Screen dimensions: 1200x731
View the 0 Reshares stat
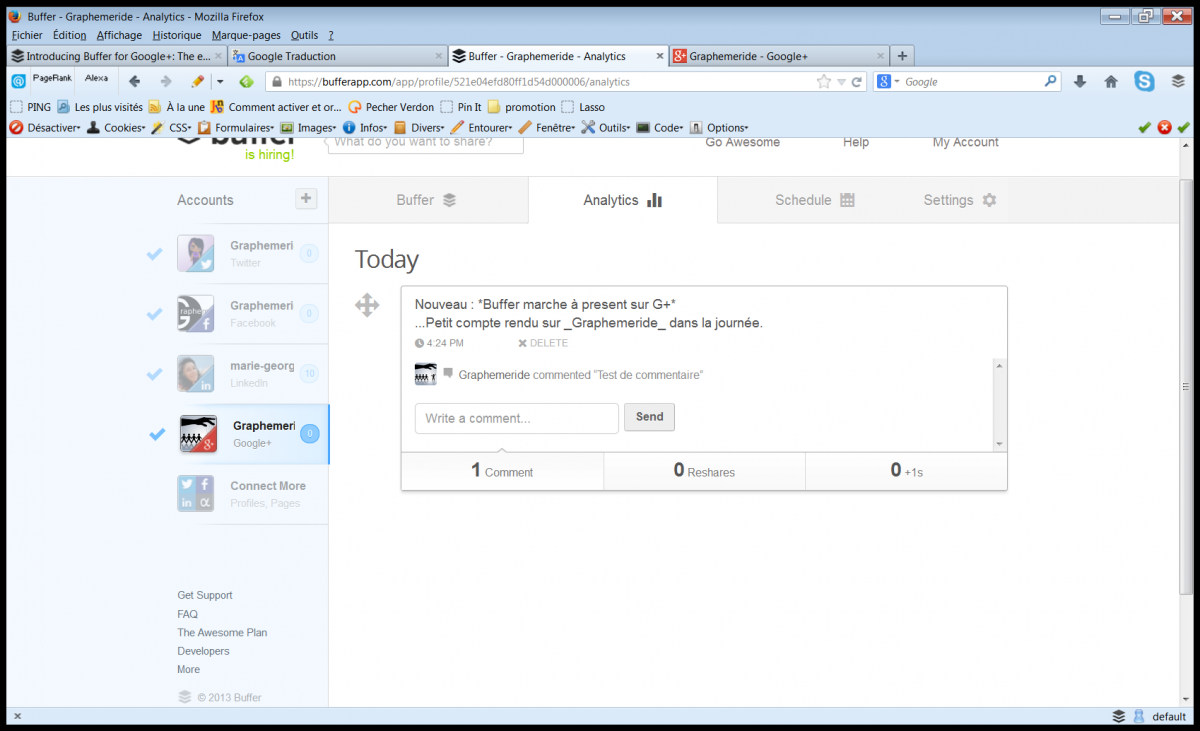[x=704, y=470]
